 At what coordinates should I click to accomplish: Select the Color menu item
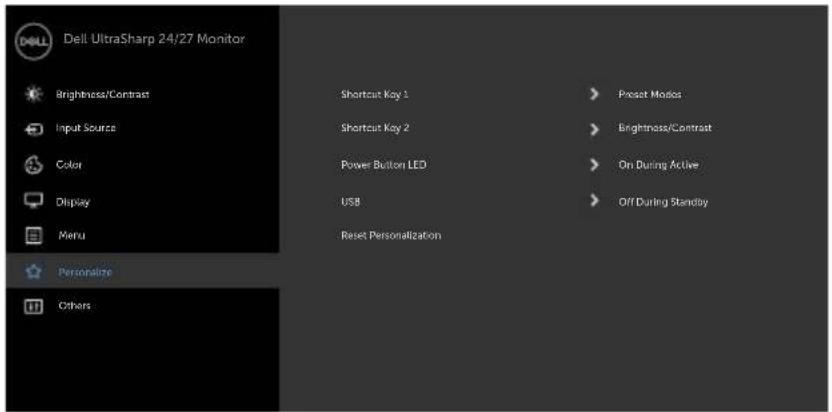[x=69, y=165]
